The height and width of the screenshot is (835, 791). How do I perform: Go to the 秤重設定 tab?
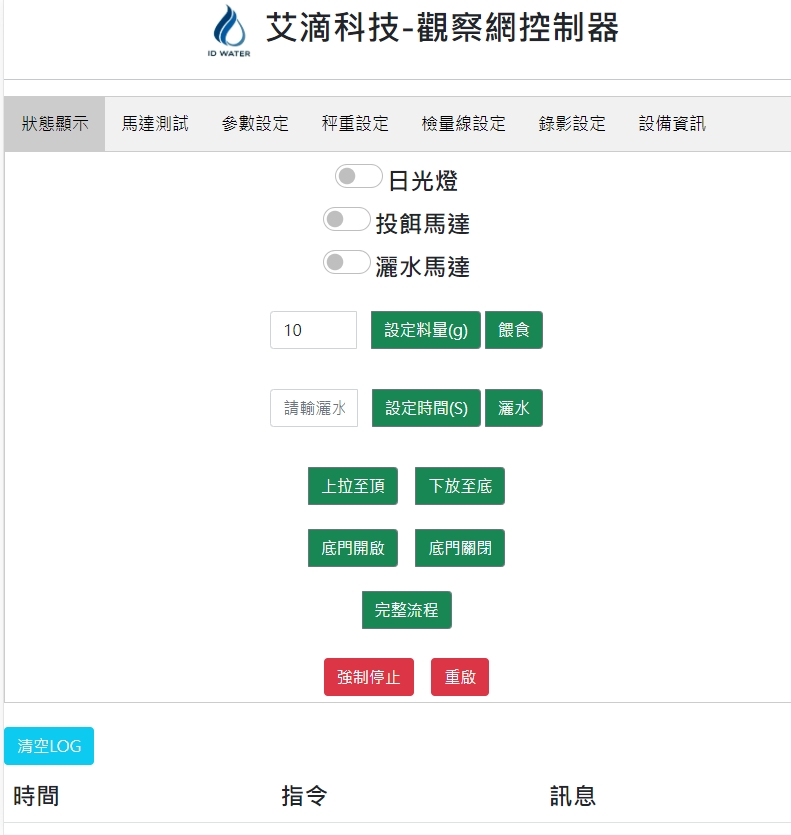click(x=355, y=124)
